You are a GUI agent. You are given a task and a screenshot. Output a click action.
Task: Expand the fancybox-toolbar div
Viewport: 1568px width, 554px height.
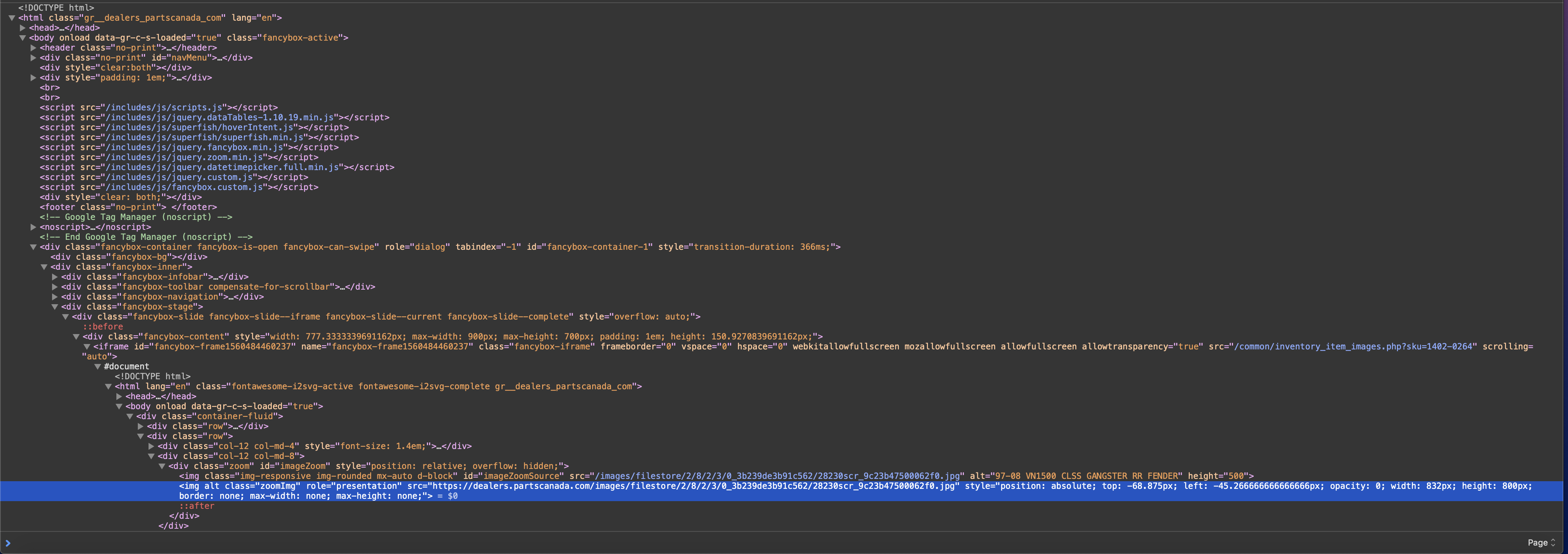point(55,287)
